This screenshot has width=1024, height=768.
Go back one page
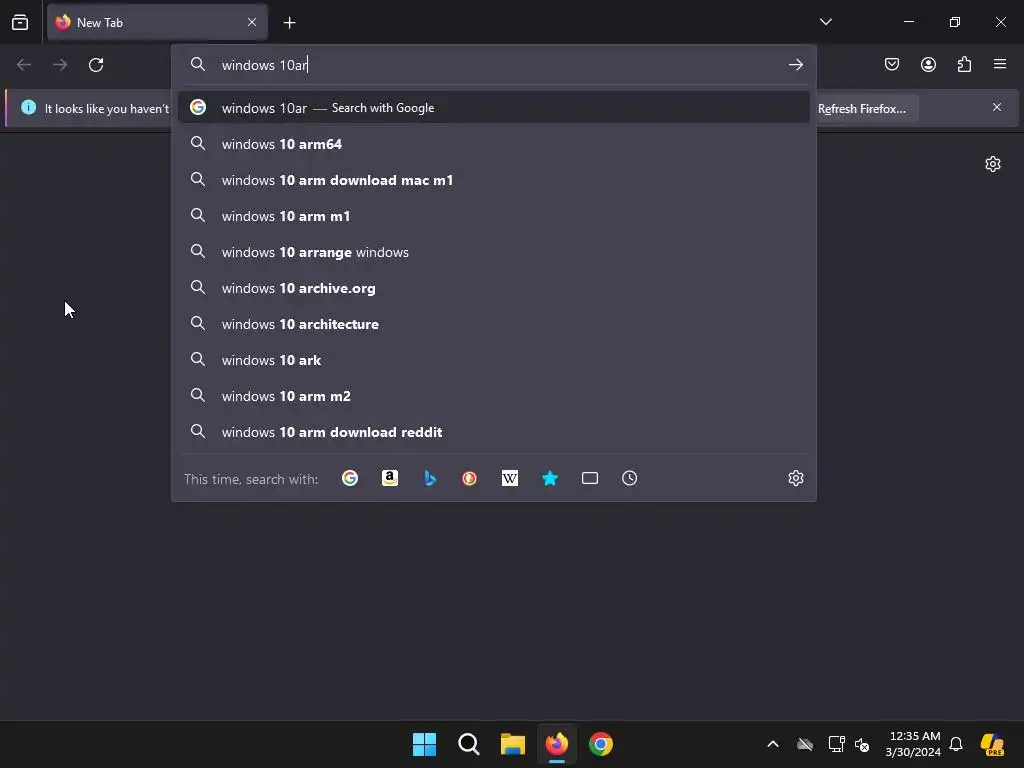tap(24, 65)
